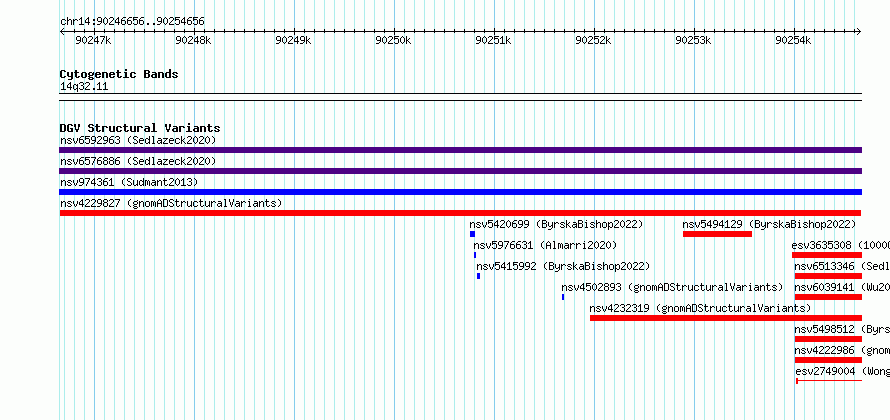Click the Cytogenetic Bands track title
Viewport: 890px width, 420px height.
click(119, 74)
